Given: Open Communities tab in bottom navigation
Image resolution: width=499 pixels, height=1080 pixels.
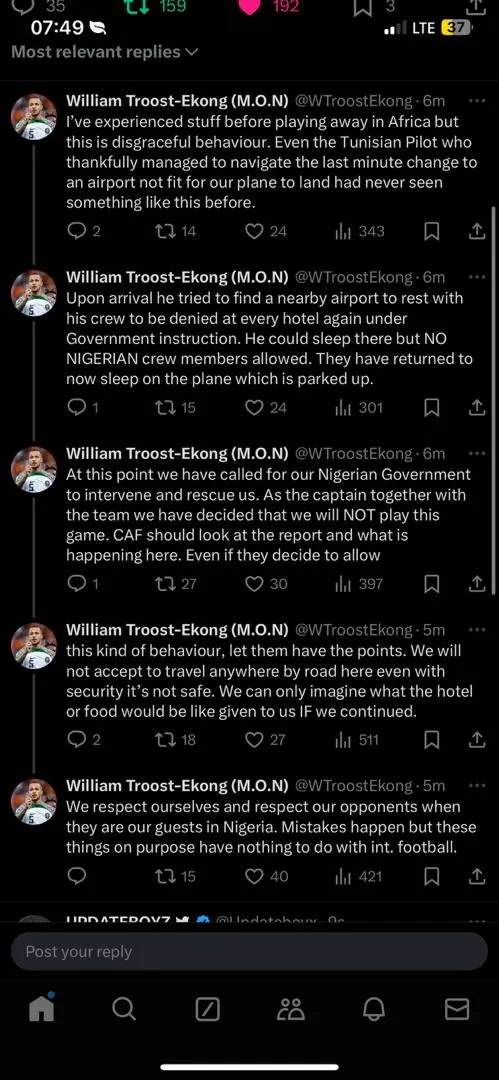Looking at the screenshot, I should pyautogui.click(x=291, y=1010).
